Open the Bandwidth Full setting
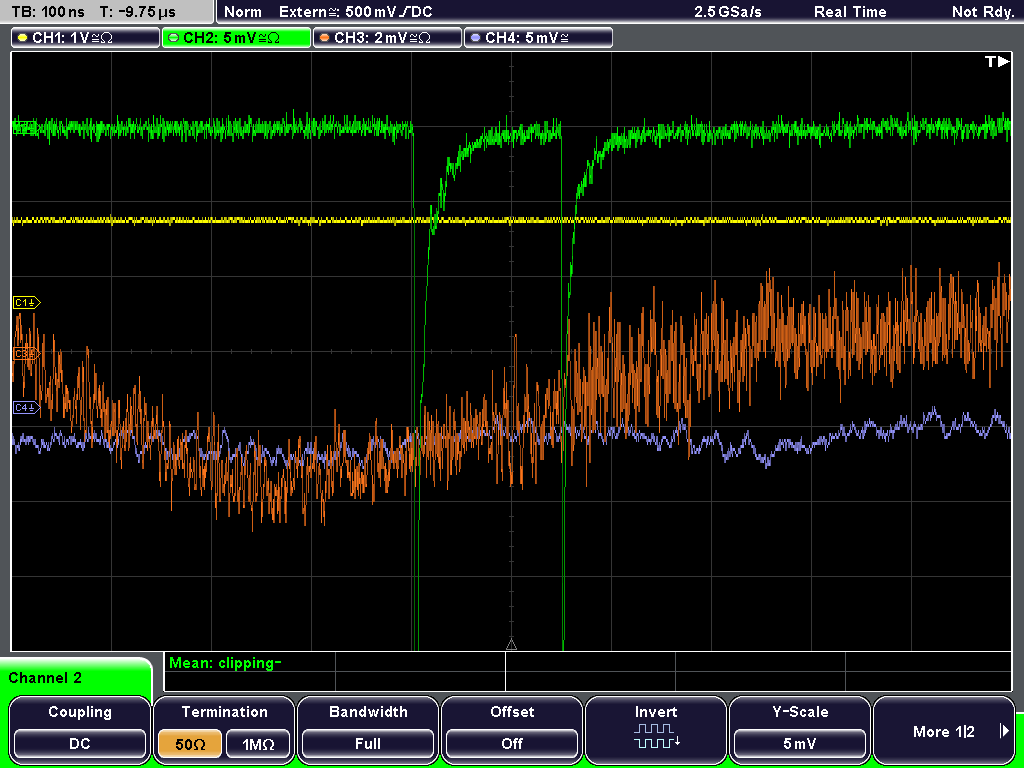Viewport: 1024px width, 768px height. click(x=368, y=743)
